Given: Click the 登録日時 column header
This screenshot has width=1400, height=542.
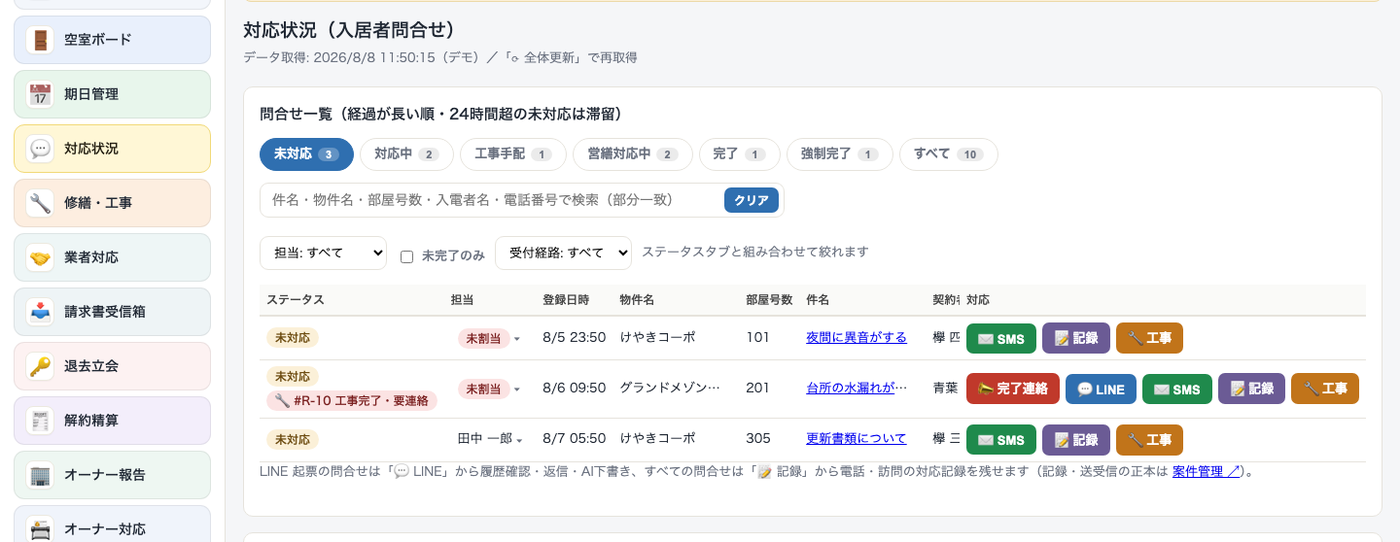Looking at the screenshot, I should coord(566,300).
